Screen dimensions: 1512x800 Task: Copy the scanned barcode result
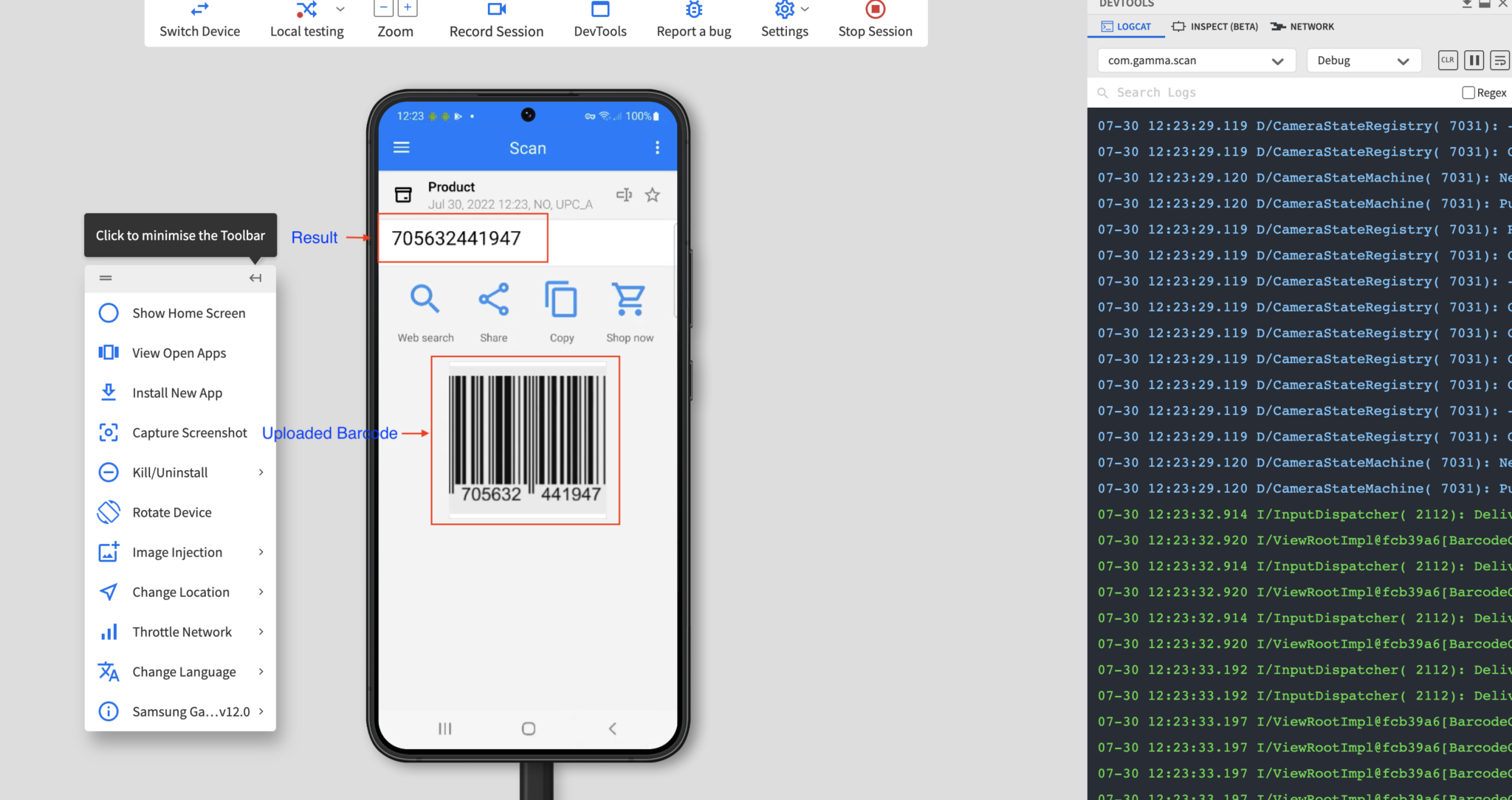coord(561,300)
